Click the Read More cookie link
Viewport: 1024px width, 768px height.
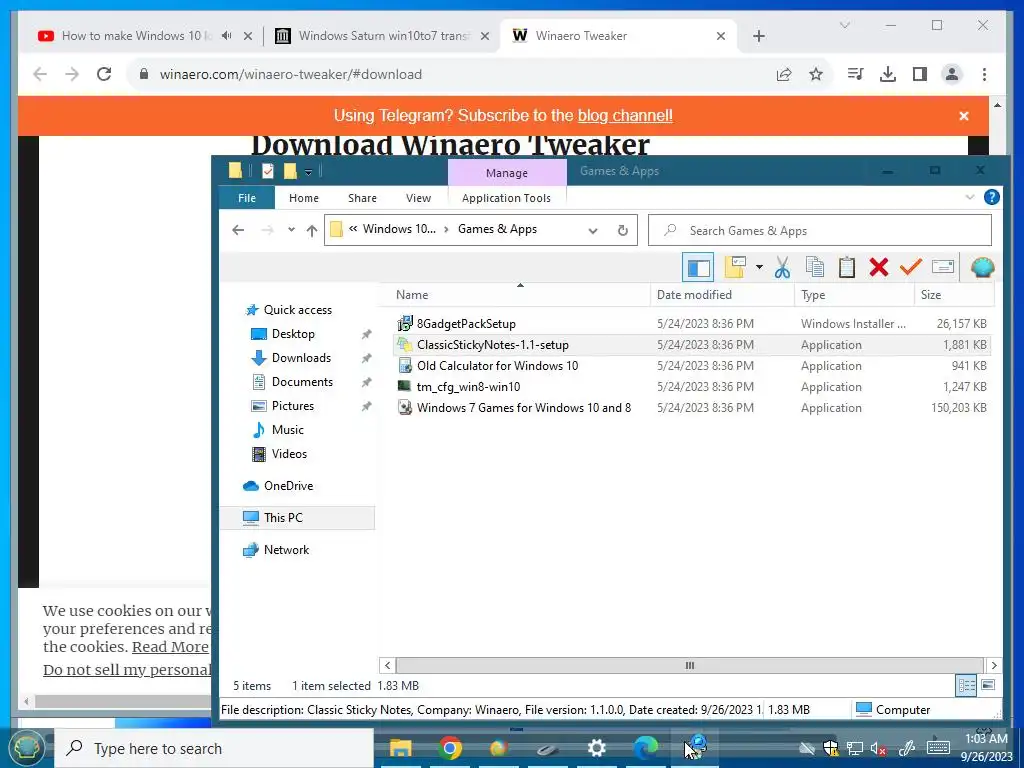tap(170, 647)
